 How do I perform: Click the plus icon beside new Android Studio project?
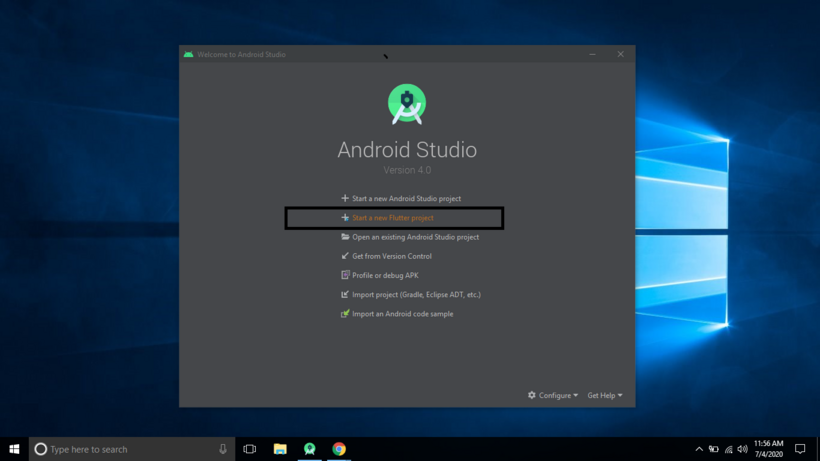pos(345,199)
